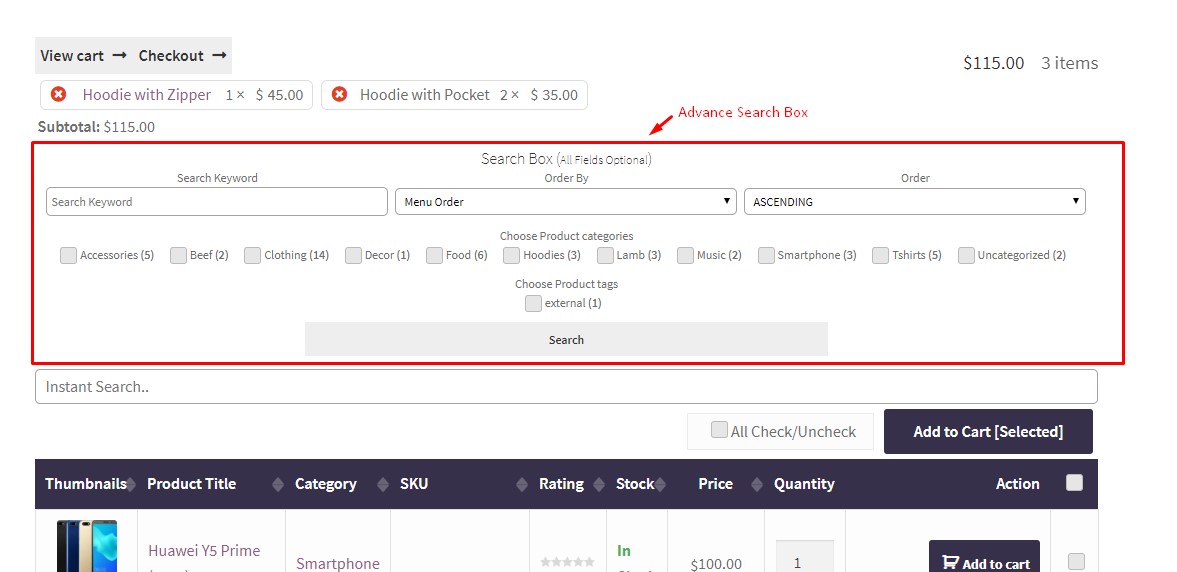Open Huawei Y5 Prime product title link
The width and height of the screenshot is (1177, 572).
click(x=204, y=551)
